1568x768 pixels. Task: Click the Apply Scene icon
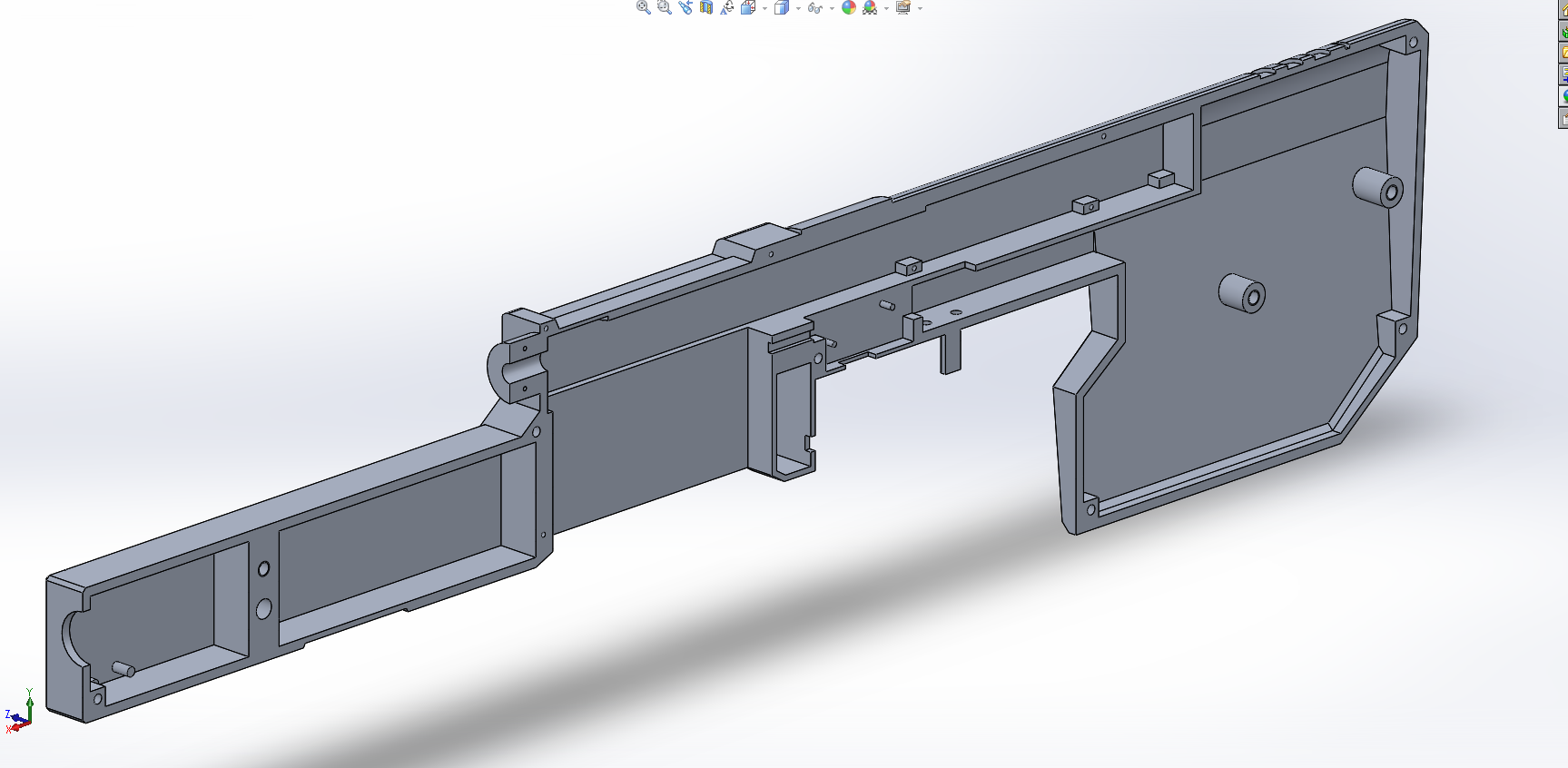pos(870,7)
